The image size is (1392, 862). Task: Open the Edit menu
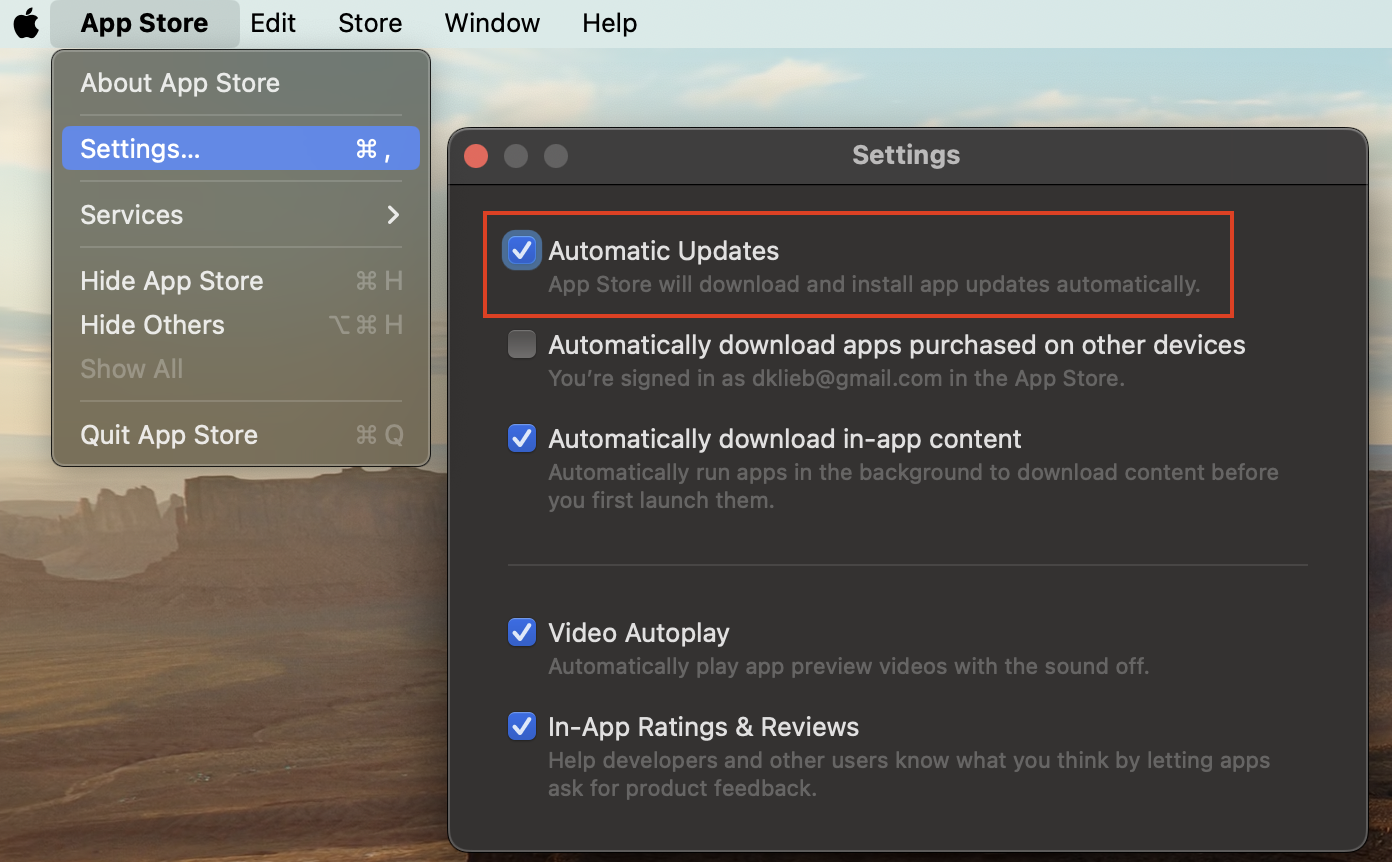click(x=273, y=23)
